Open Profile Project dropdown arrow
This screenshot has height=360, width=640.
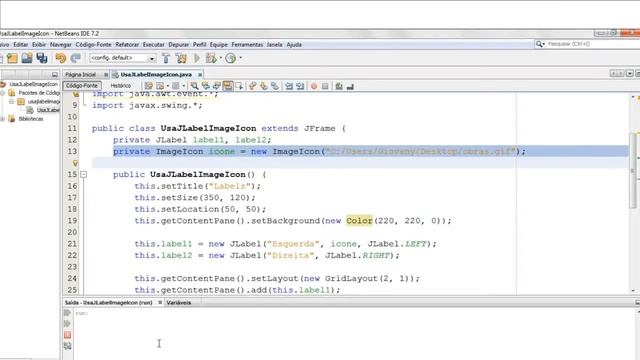point(240,58)
